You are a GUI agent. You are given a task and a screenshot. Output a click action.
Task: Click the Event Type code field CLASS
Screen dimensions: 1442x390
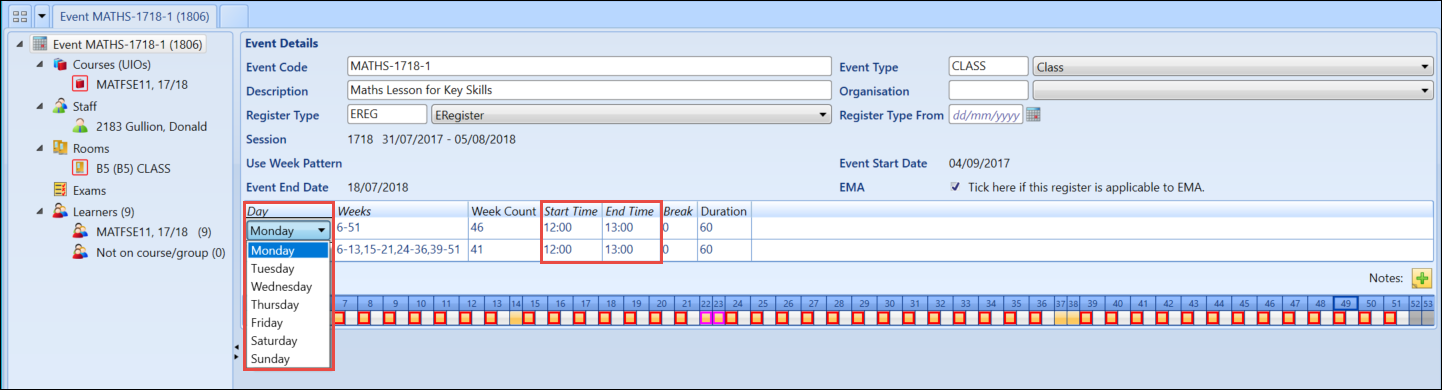[x=988, y=66]
